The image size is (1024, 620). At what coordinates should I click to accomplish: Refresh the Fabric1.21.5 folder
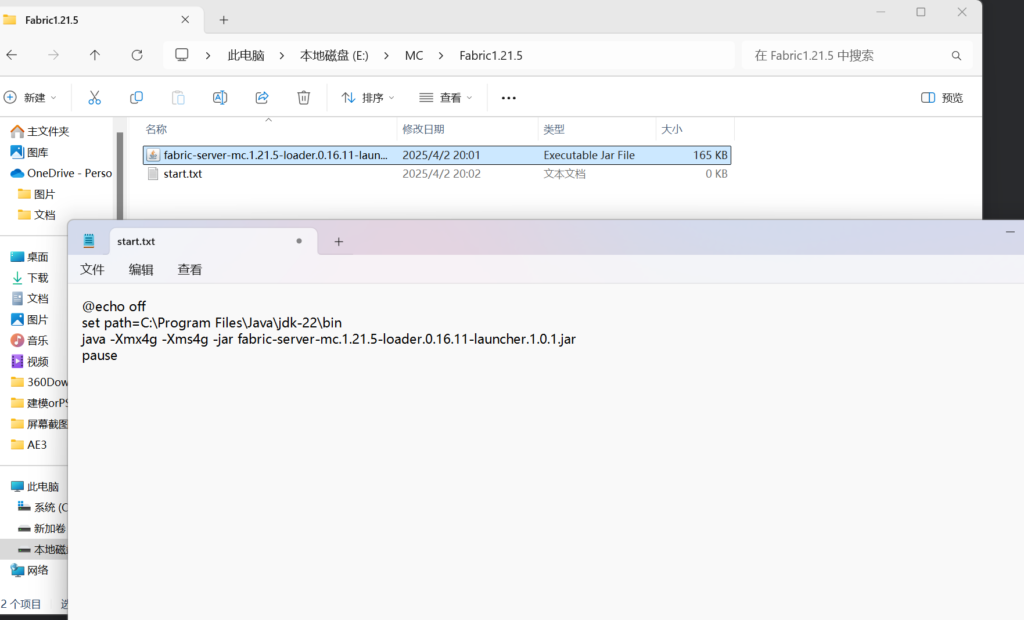coord(136,56)
